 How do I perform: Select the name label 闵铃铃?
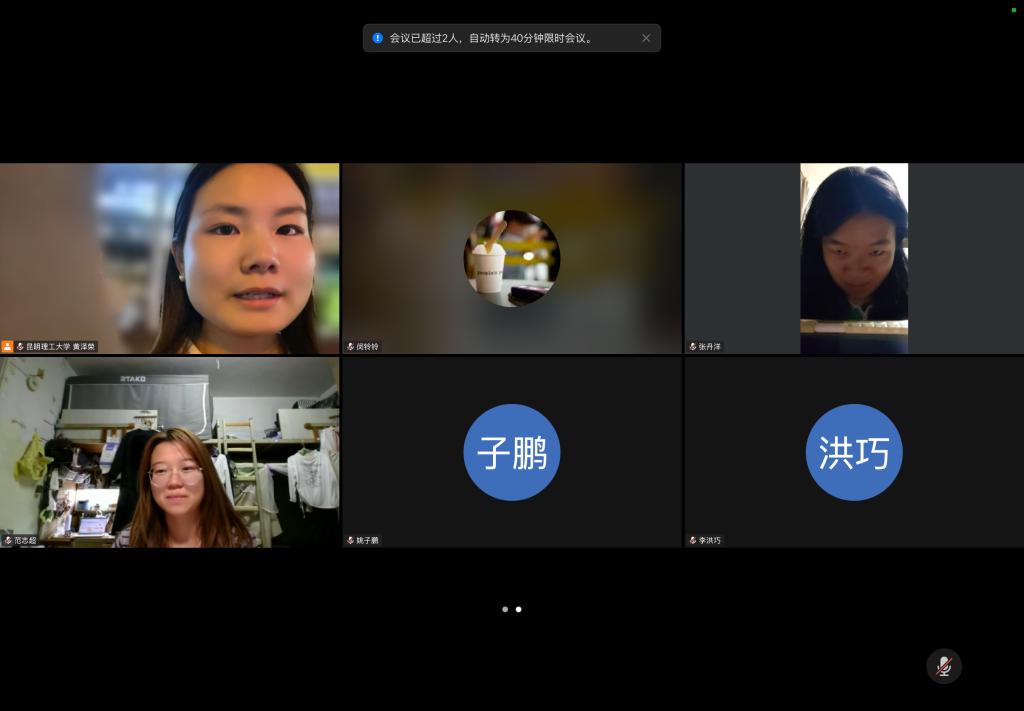point(367,347)
